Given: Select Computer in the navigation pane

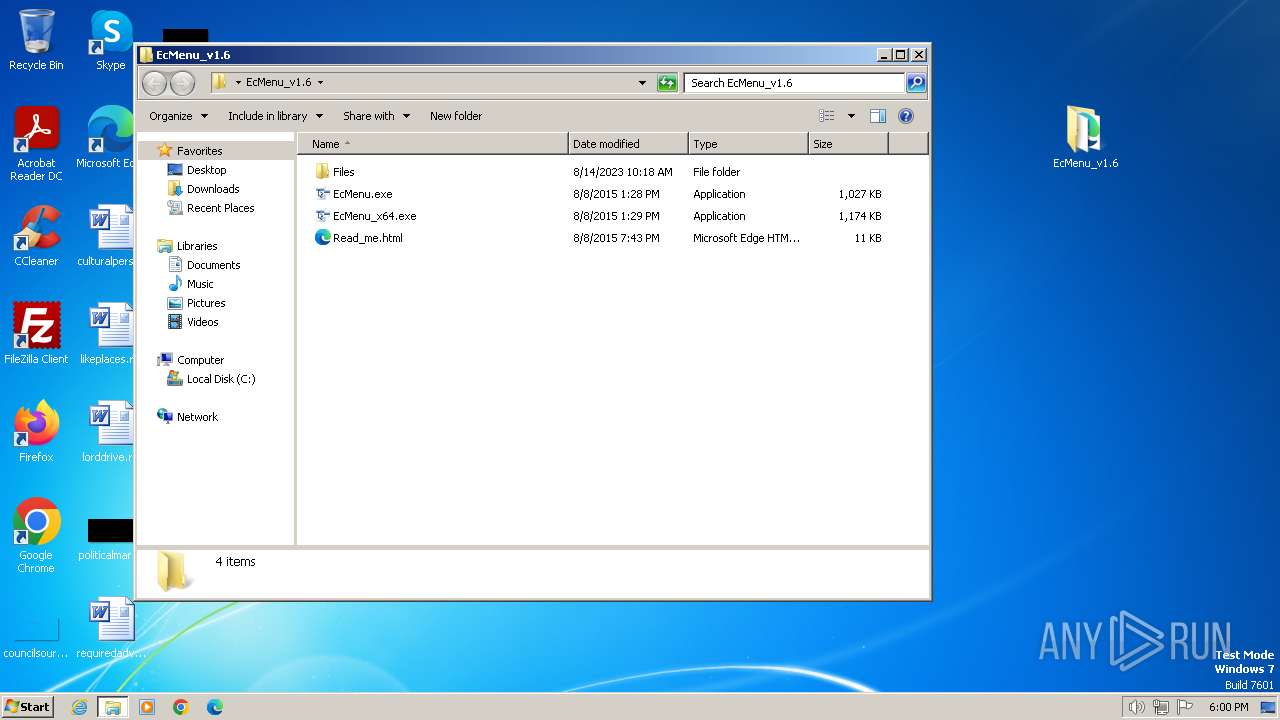Looking at the screenshot, I should pyautogui.click(x=200, y=360).
